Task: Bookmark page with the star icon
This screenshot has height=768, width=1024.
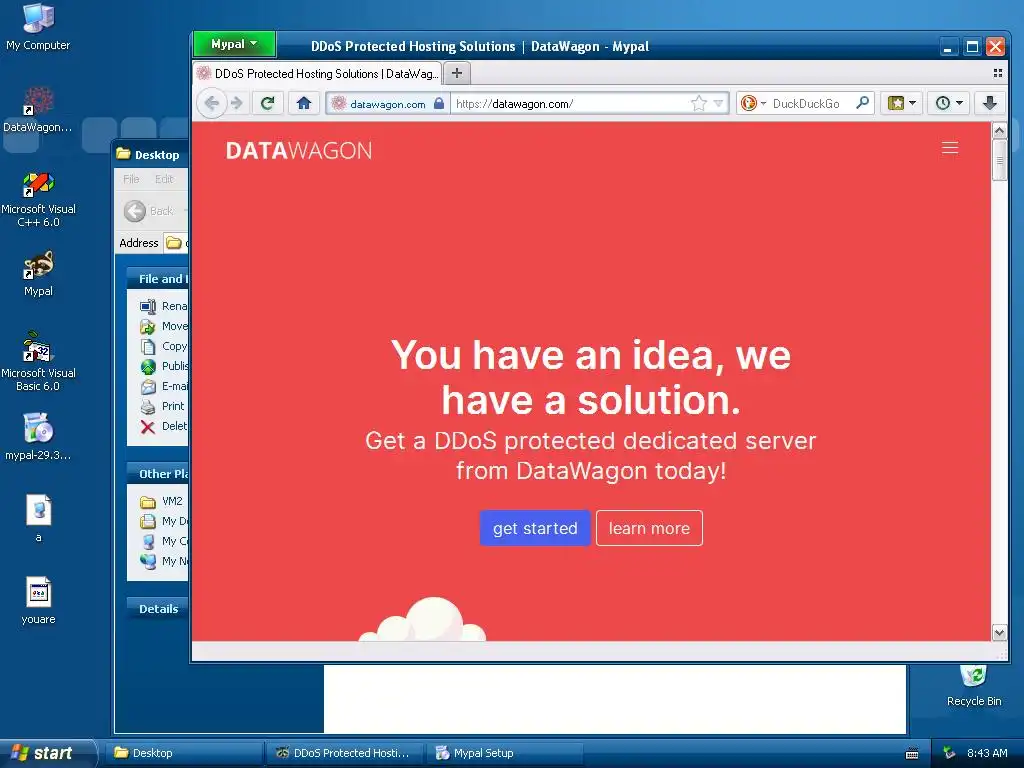Action: (x=699, y=103)
